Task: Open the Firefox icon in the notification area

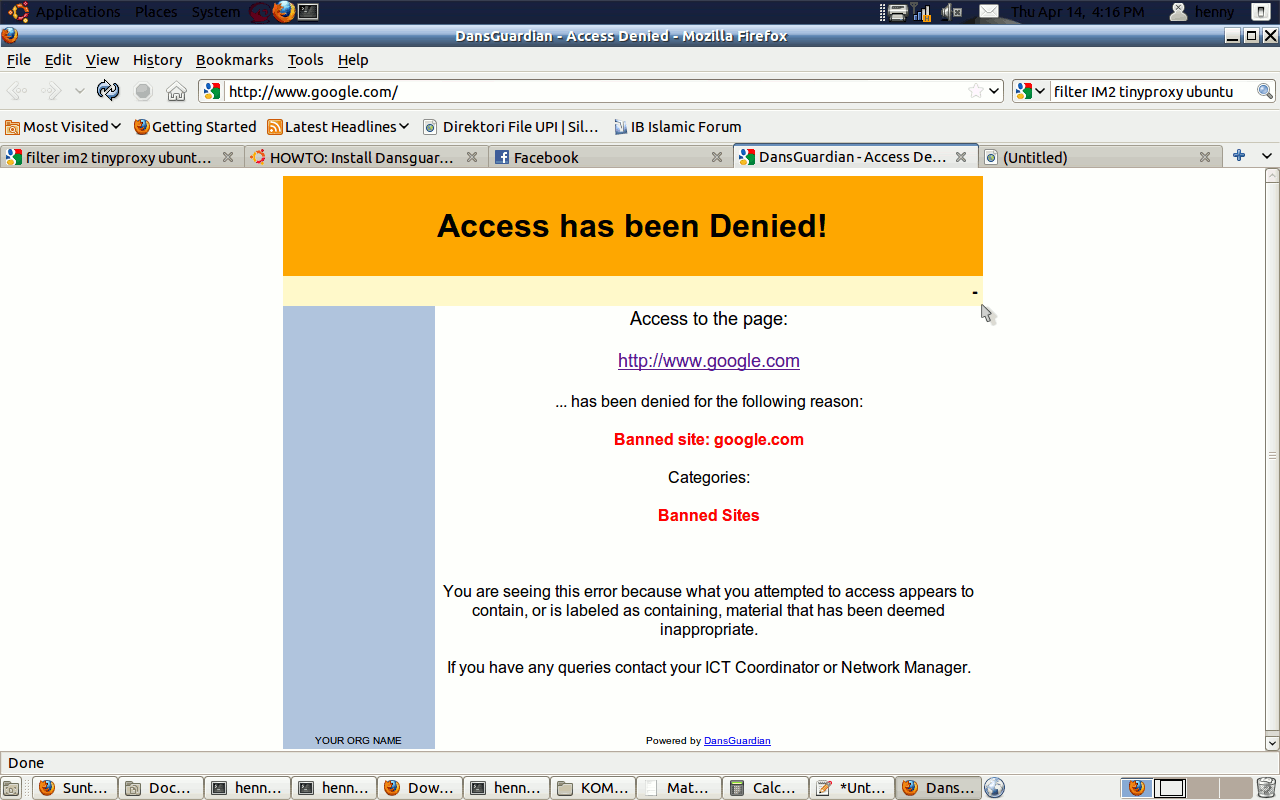Action: click(1136, 788)
